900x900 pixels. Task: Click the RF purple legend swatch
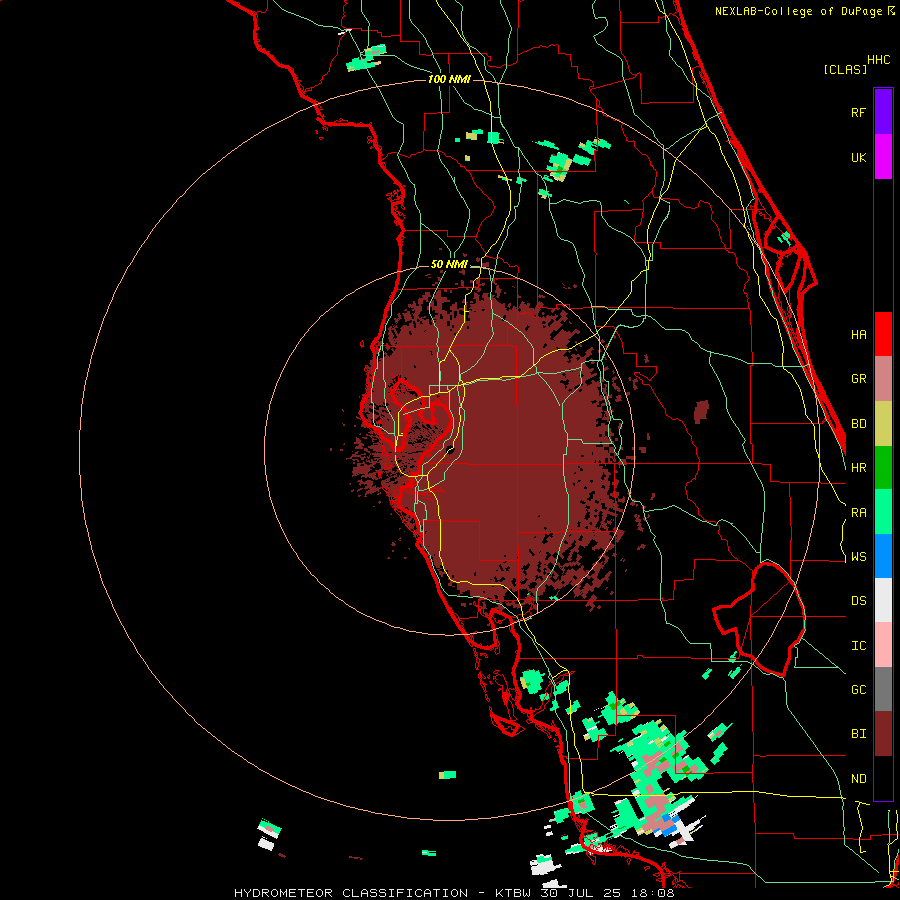[x=883, y=112]
